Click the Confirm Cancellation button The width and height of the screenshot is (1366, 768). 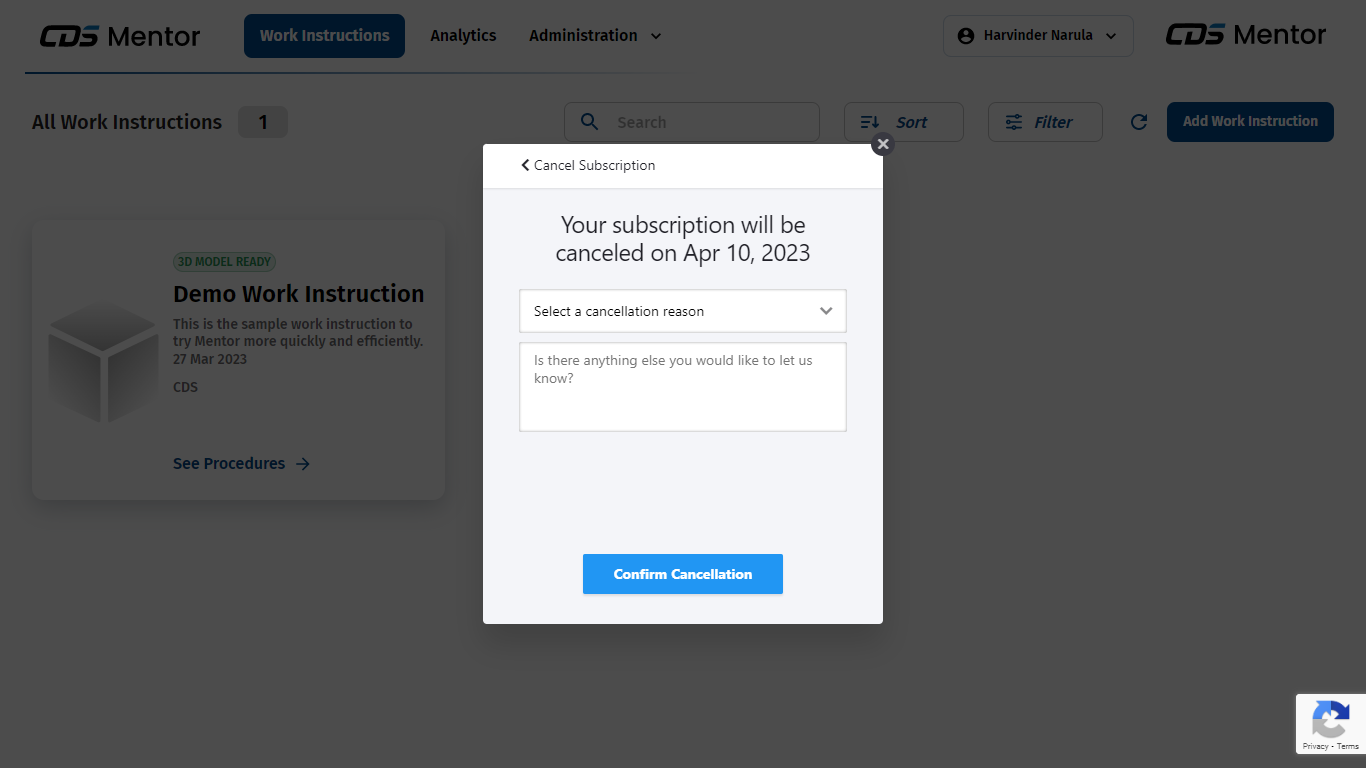point(683,574)
